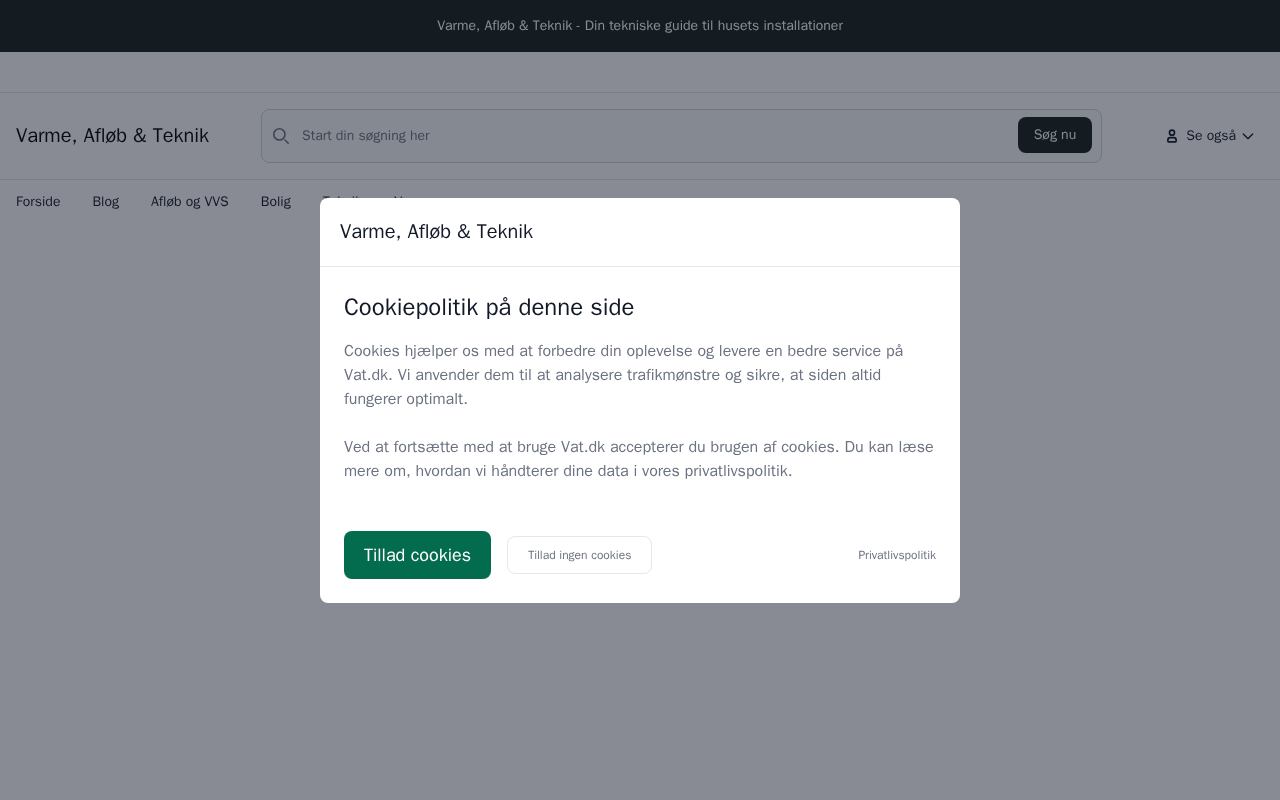Click the Søg nu search button
Viewport: 1280px width, 800px height.
coord(1055,135)
